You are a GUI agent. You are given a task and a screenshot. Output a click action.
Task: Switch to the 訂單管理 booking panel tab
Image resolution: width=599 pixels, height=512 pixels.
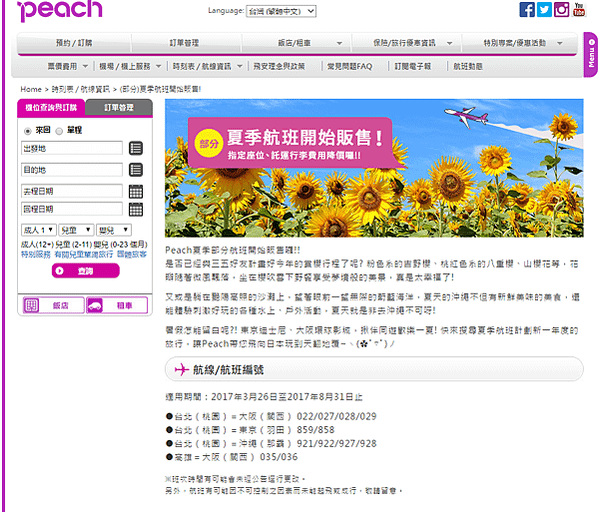click(x=119, y=108)
